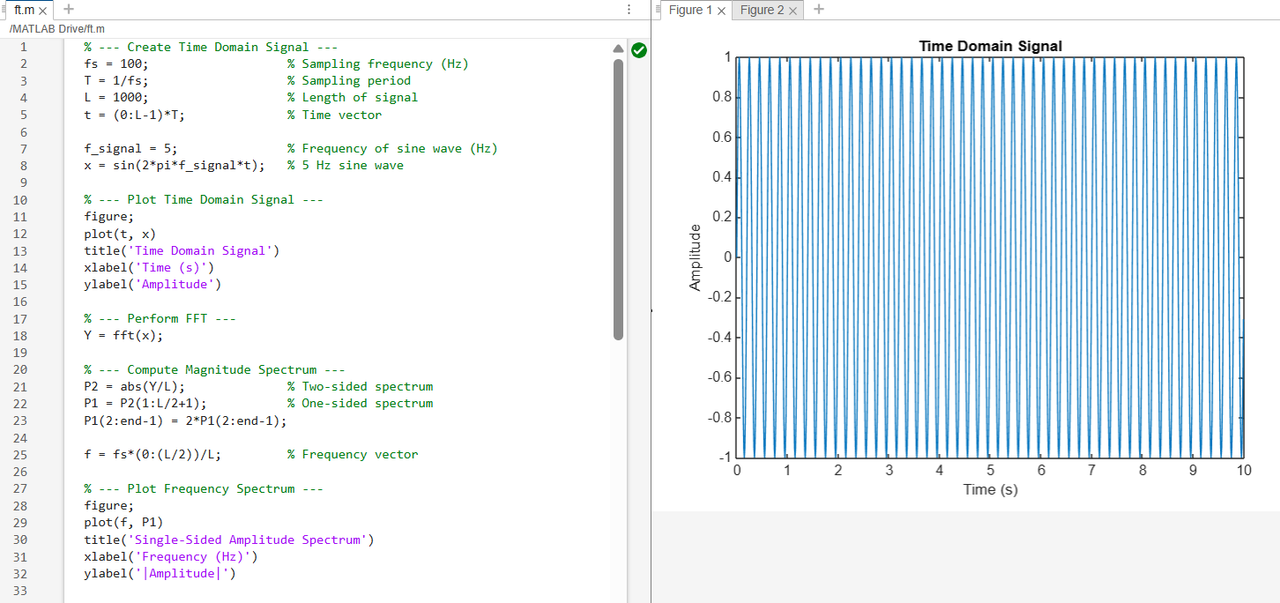1280x603 pixels.
Task: Click the x-axis tick label 10
Action: pos(1243,470)
